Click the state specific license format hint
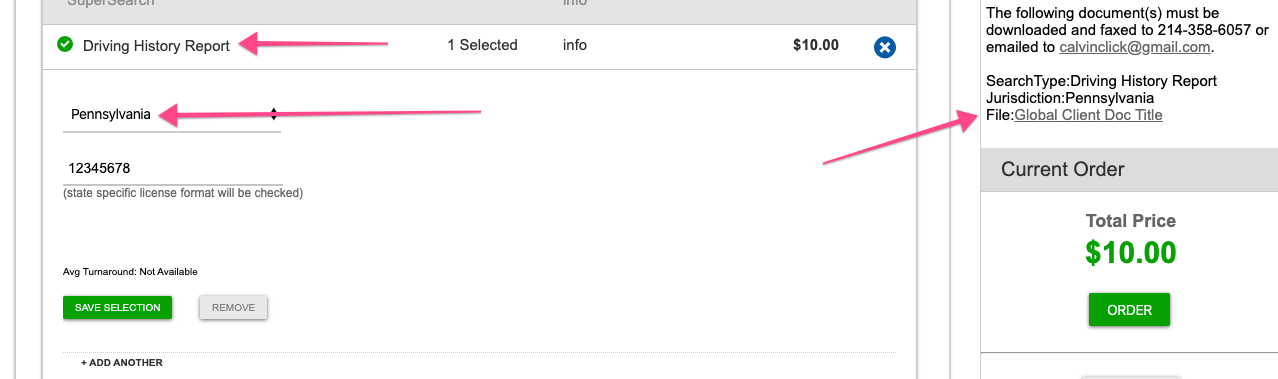Viewport: 1278px width, 379px height. coord(183,192)
